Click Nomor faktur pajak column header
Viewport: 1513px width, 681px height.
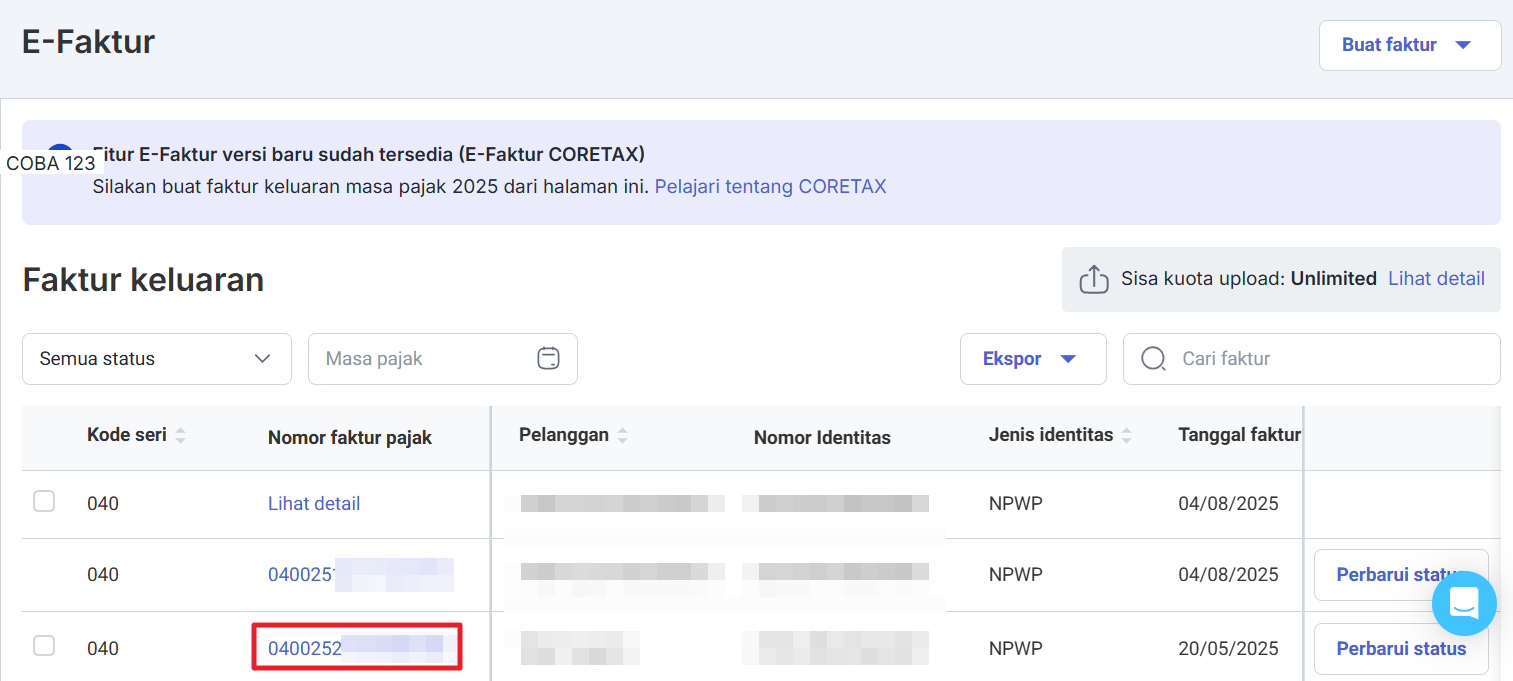click(x=350, y=438)
